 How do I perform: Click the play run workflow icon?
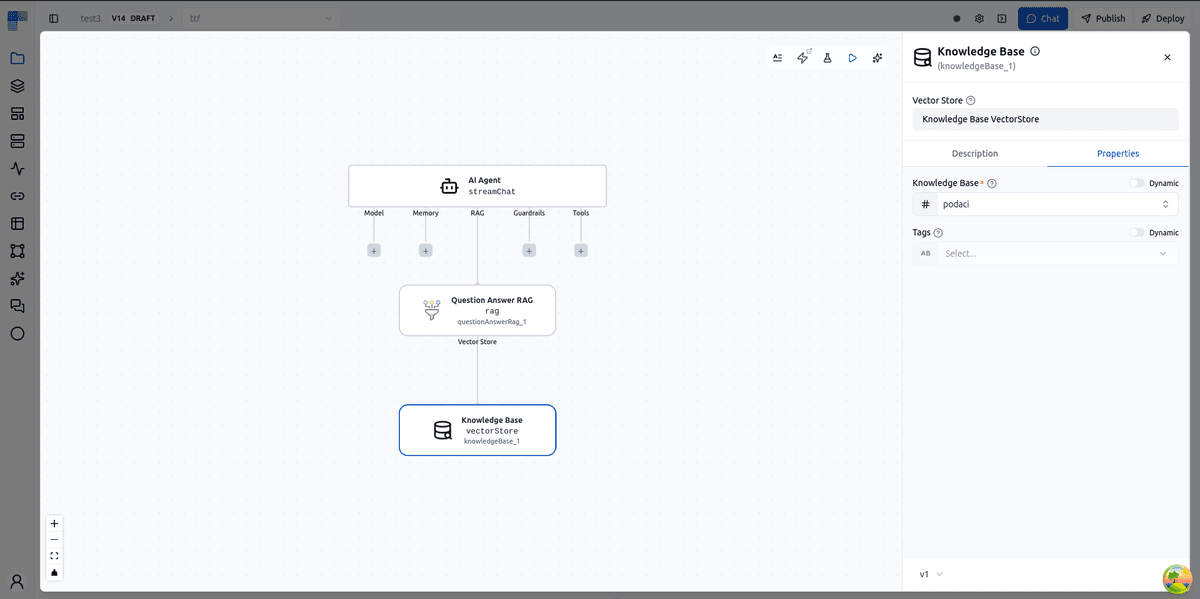click(x=853, y=58)
